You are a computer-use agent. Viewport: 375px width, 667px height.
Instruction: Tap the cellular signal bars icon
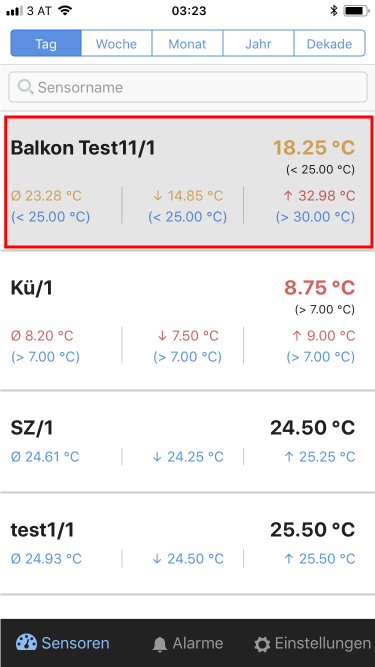point(15,11)
